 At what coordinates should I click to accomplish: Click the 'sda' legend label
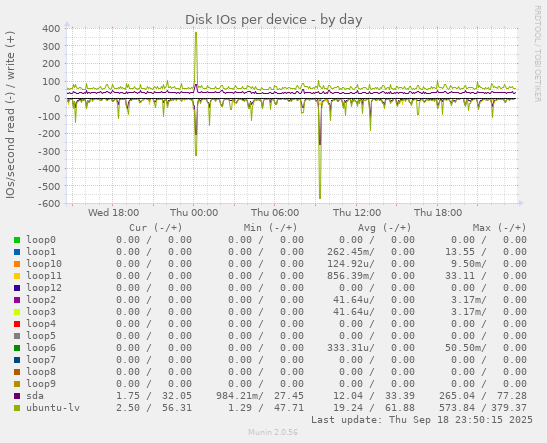tap(35, 396)
